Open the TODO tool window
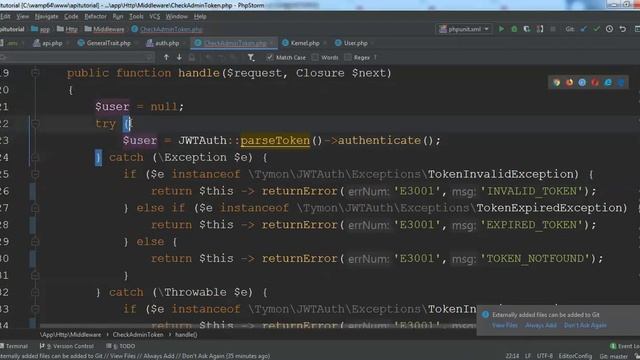This screenshot has height=360, width=640. tap(120, 346)
